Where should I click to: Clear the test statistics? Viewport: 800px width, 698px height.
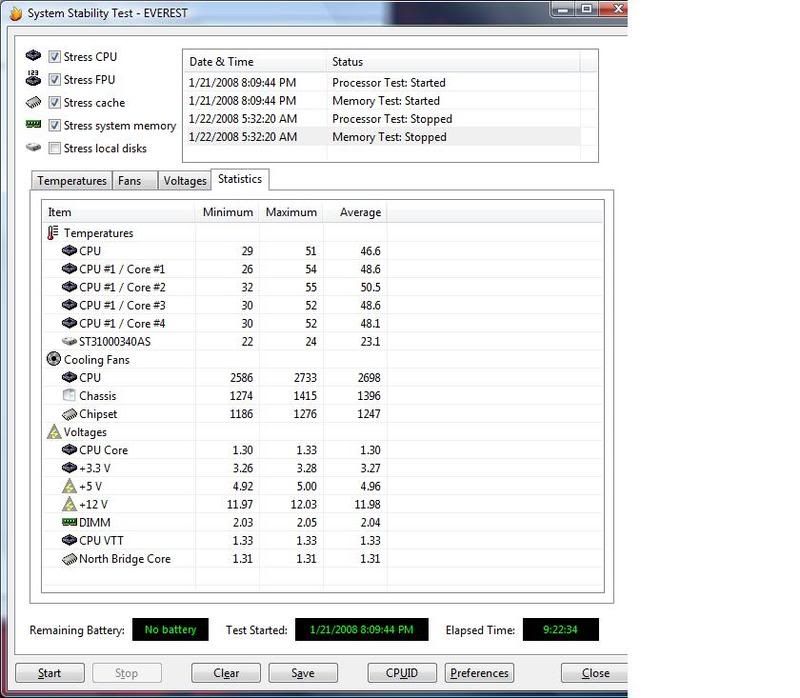pyautogui.click(x=226, y=674)
